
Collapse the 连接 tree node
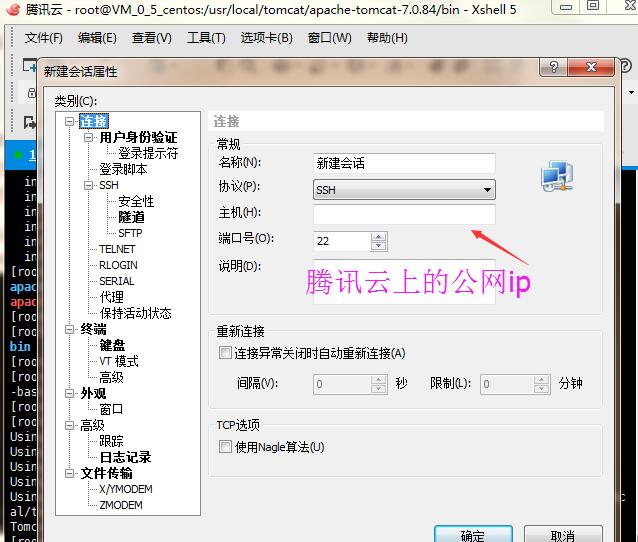pos(70,121)
